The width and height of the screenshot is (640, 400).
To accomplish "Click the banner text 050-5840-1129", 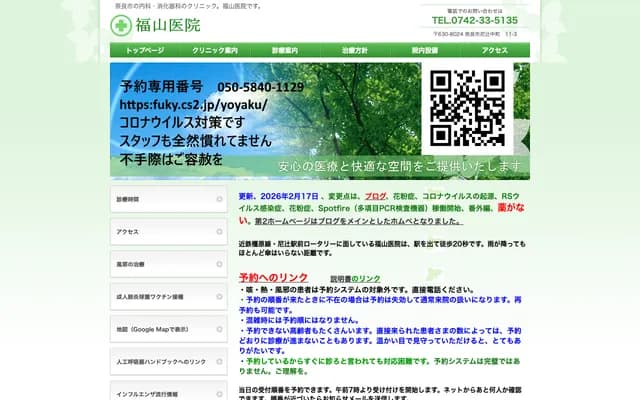I will pos(260,87).
